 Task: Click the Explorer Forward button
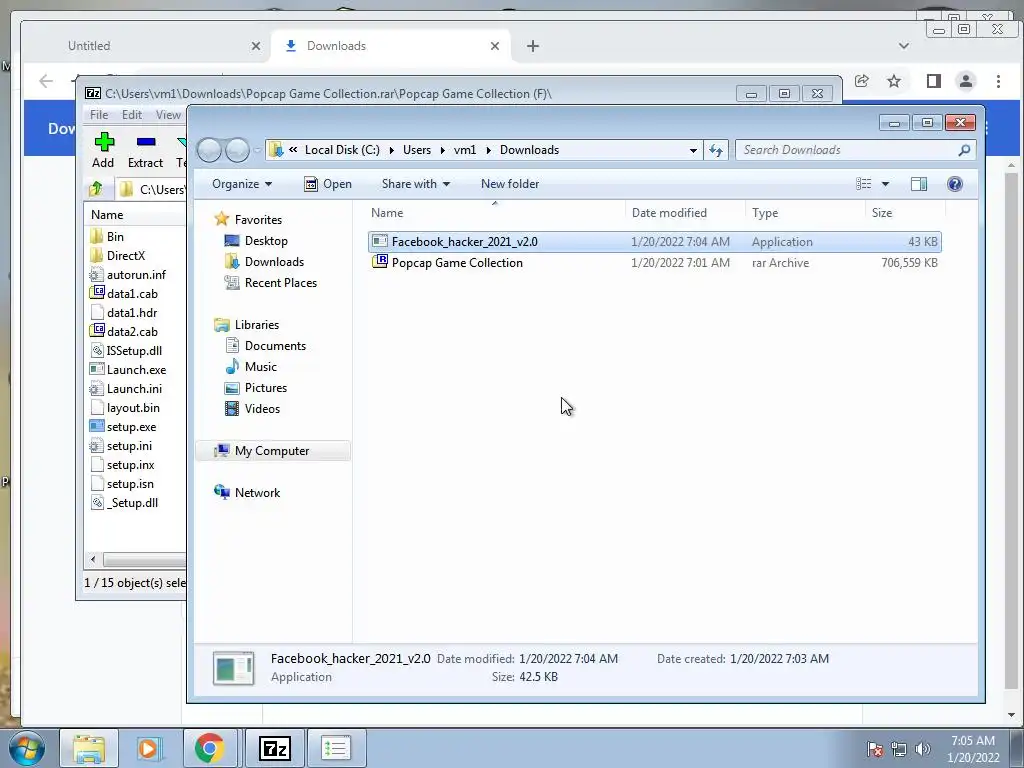[x=236, y=150]
